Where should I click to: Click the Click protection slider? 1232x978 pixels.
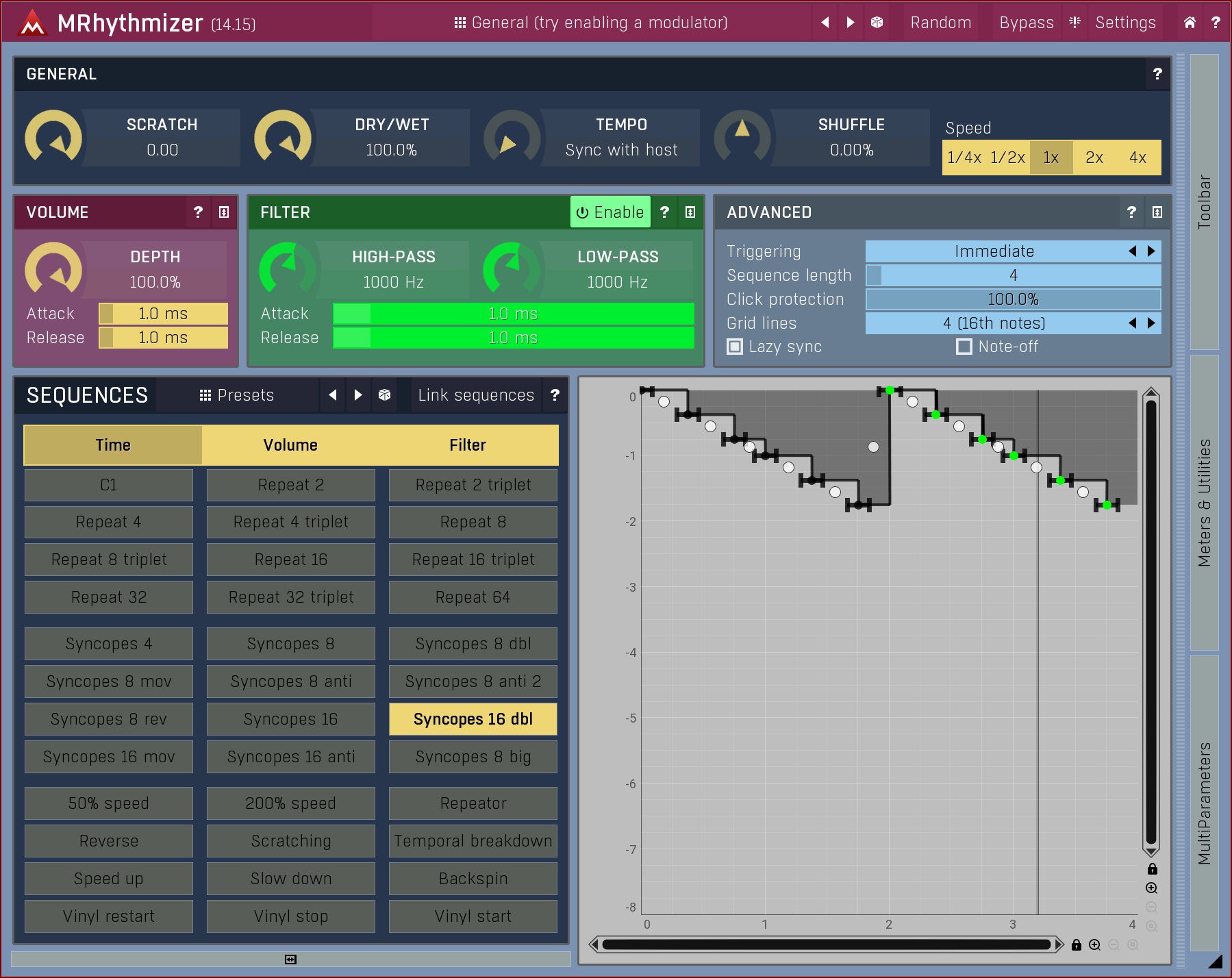[1012, 299]
